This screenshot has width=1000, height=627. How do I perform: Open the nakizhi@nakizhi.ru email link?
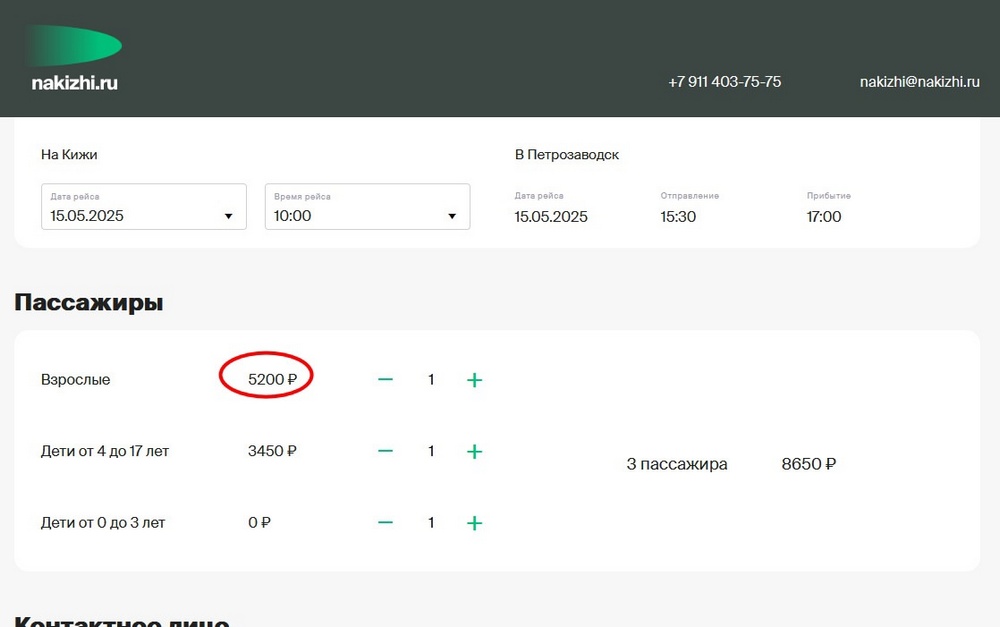click(919, 82)
